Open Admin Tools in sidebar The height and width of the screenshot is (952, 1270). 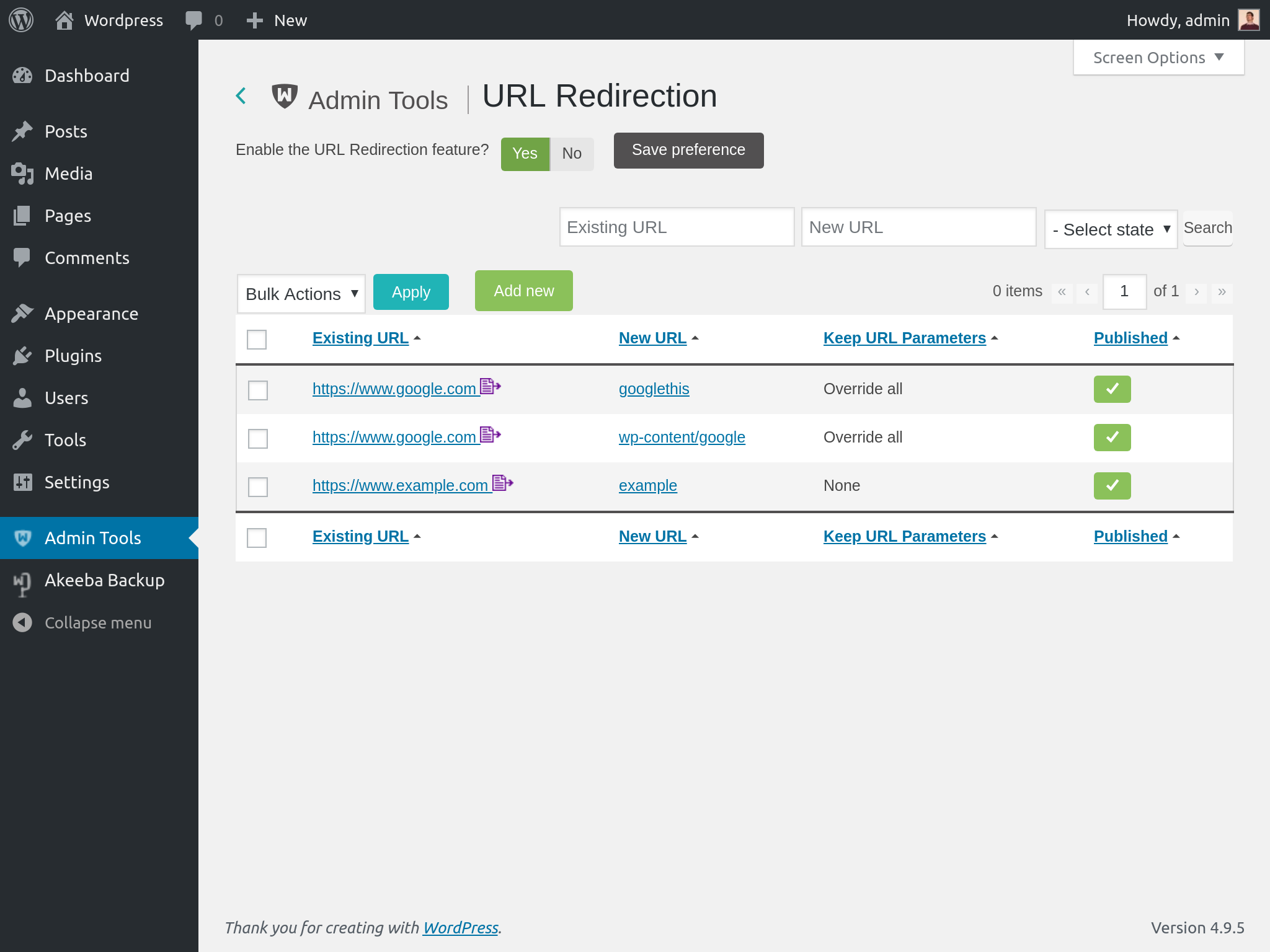(x=99, y=538)
